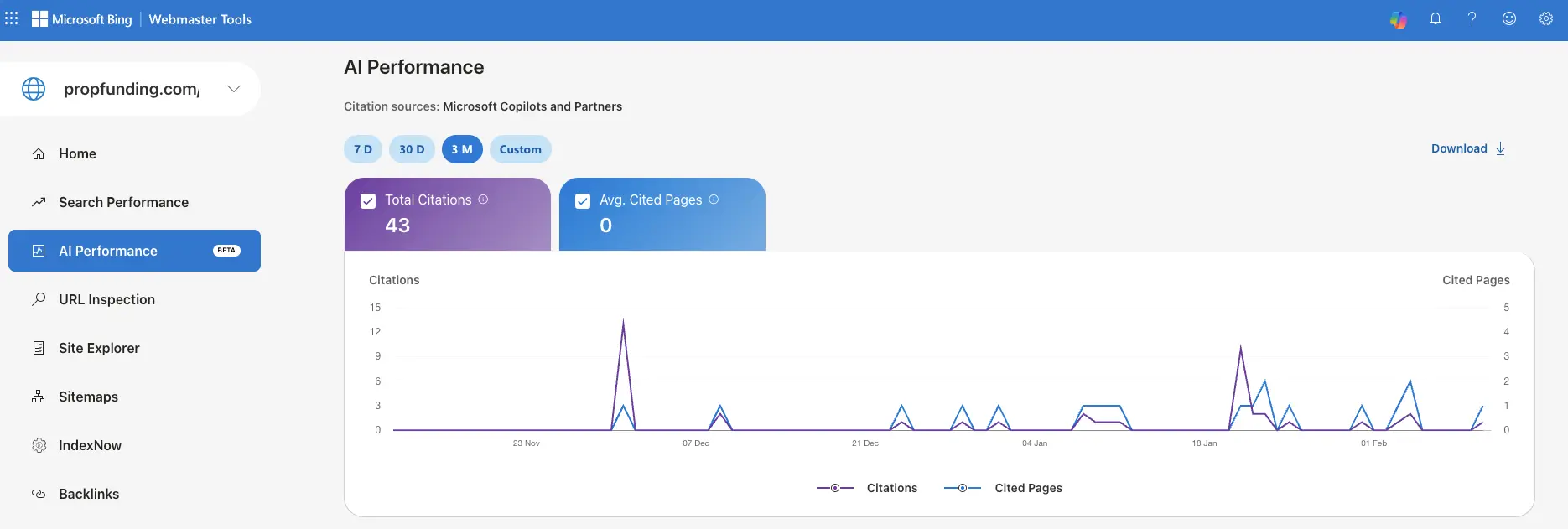Image resolution: width=1568 pixels, height=529 pixels.
Task: Open the apps grid launcher icon
Action: (12, 18)
